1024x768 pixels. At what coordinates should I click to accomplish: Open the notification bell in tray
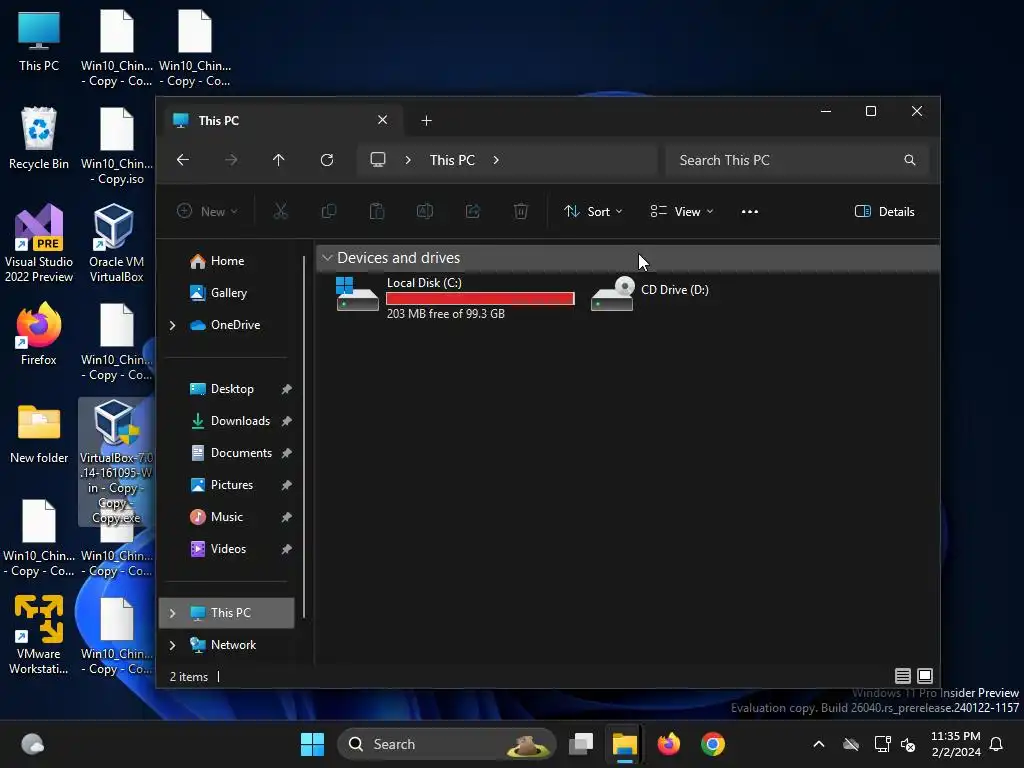997,744
